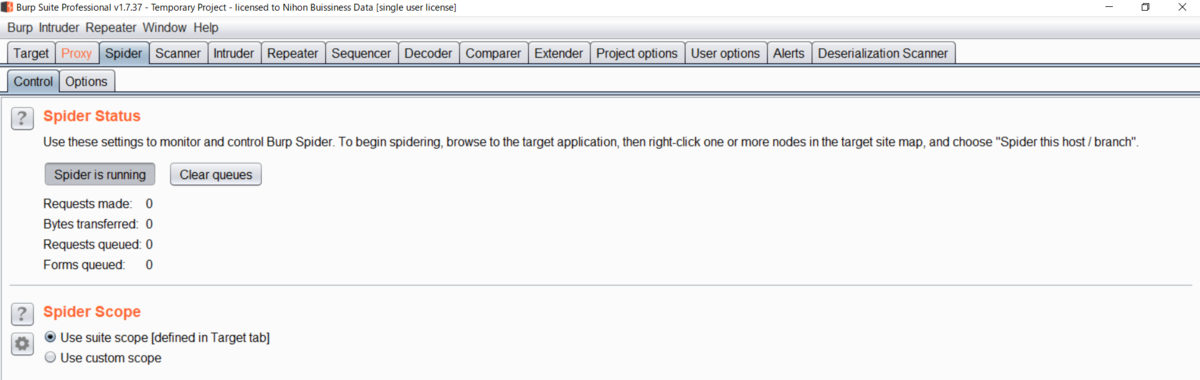Click the Spider Status heading

click(92, 116)
